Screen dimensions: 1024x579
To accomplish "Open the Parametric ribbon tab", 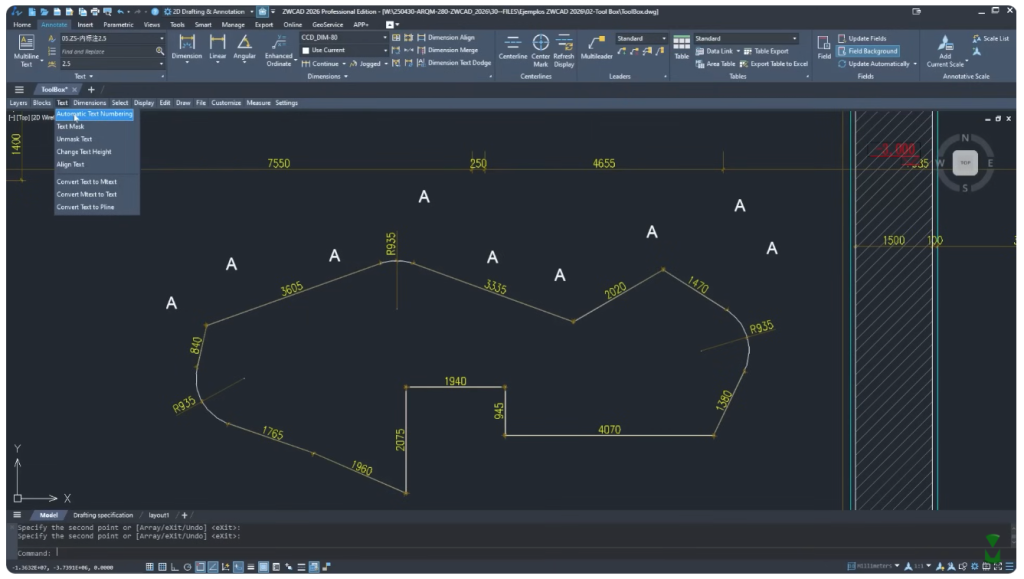I will point(118,25).
